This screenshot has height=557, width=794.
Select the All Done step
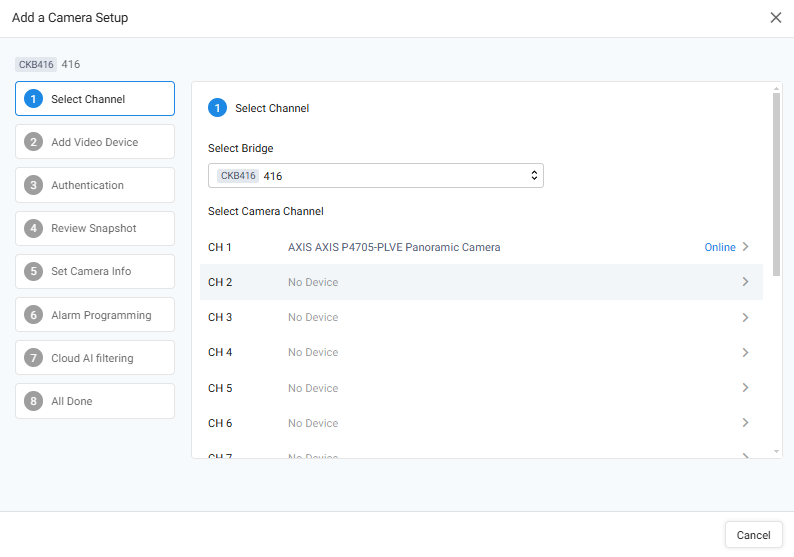click(x=95, y=401)
